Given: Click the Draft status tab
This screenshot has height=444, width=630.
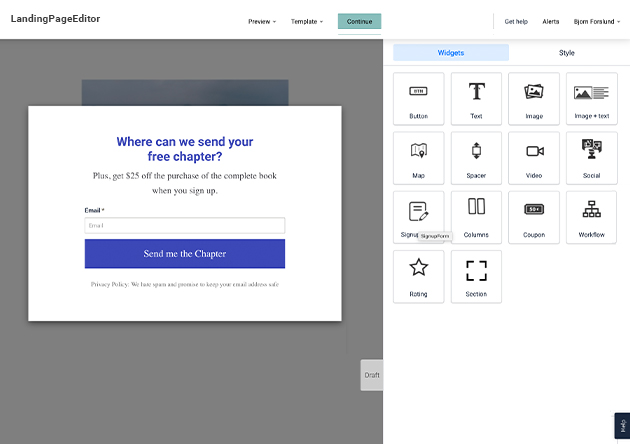Looking at the screenshot, I should point(372,375).
